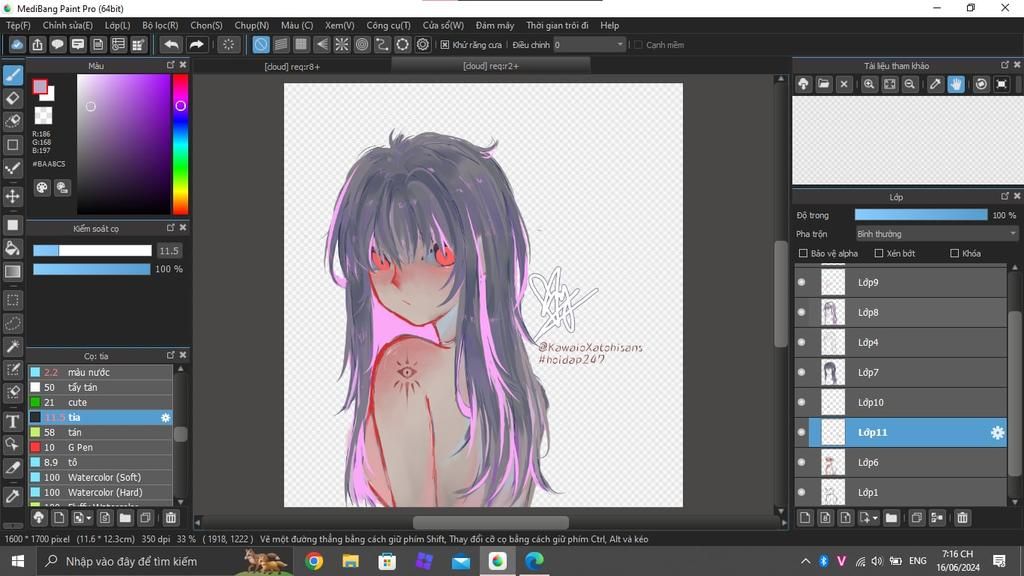
Task: Adjust layer Độ trong opacity slider
Action: [921, 215]
